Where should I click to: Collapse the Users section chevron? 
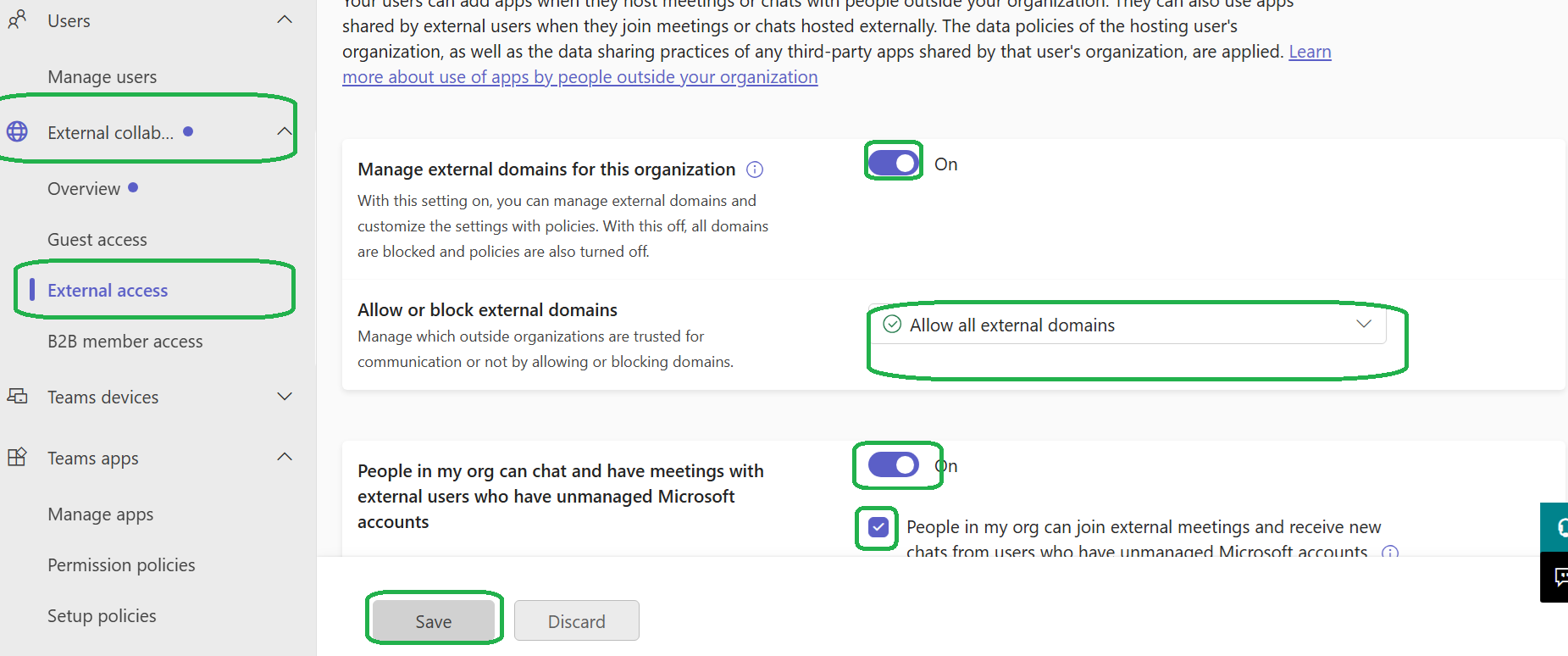(x=285, y=19)
